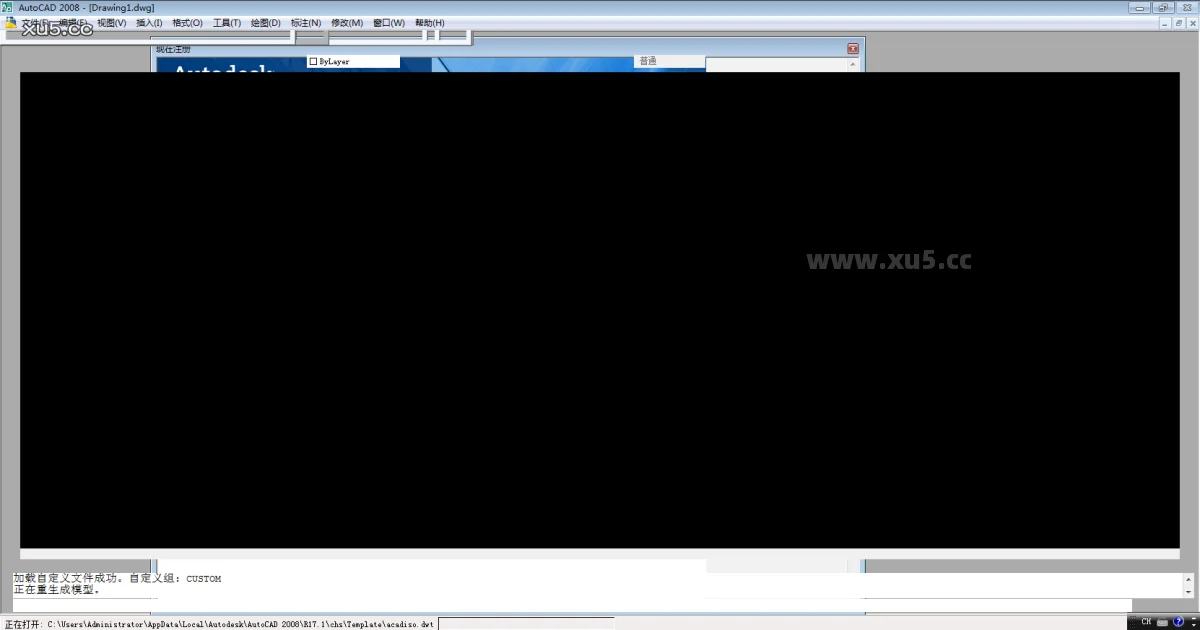Open the 标注(N) menu
Screen dimensions: 1200x630
(306, 23)
